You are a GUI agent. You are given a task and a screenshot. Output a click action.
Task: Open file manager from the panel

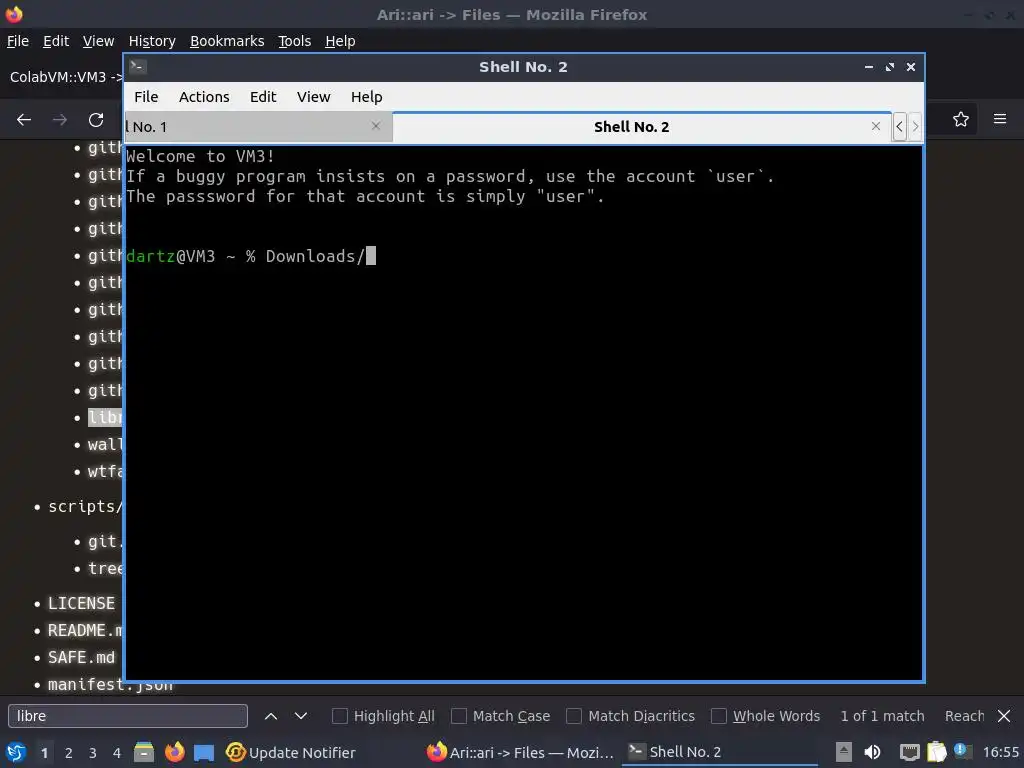[144, 752]
